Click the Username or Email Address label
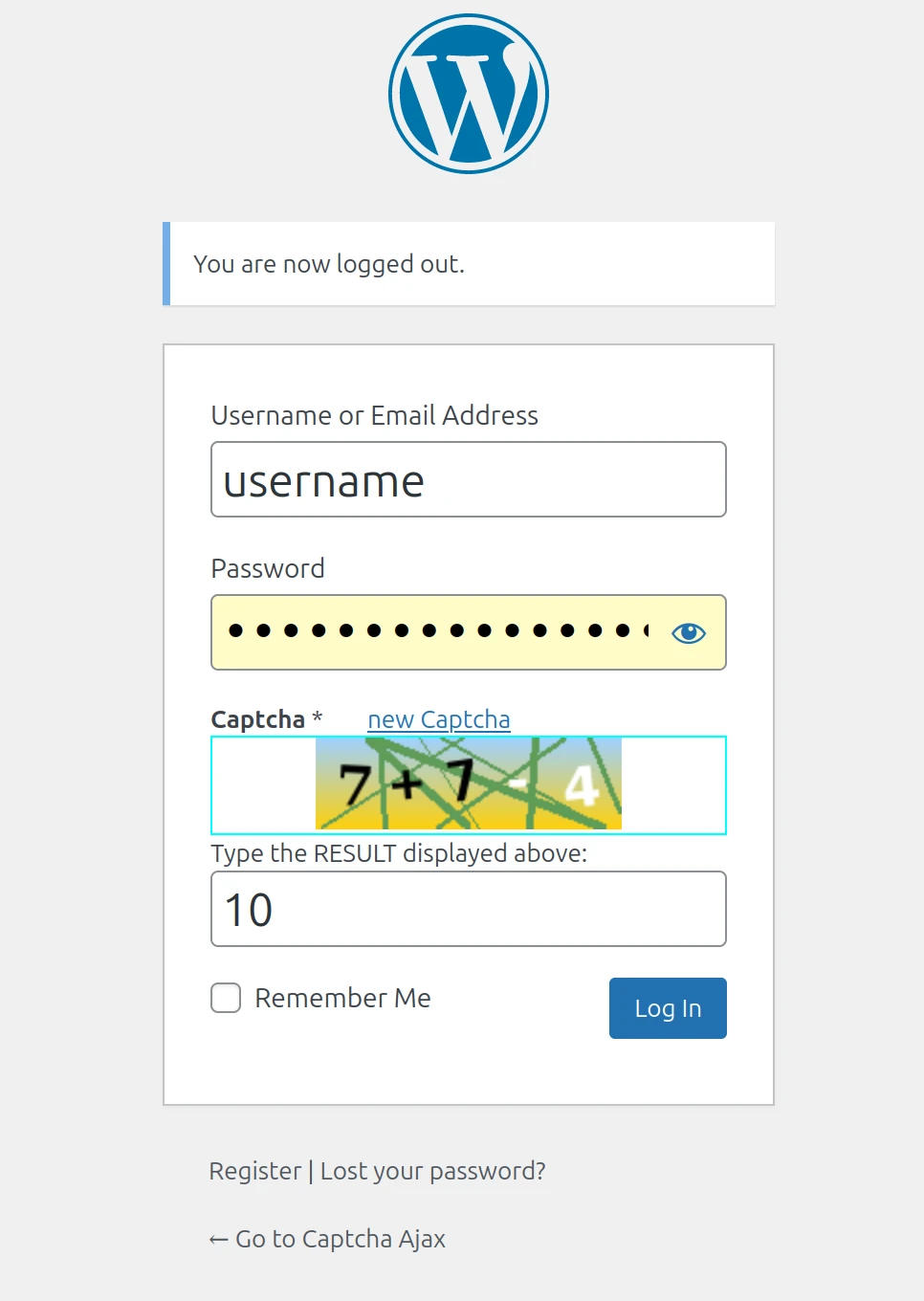Screen dimensions: 924x1301 374,415
